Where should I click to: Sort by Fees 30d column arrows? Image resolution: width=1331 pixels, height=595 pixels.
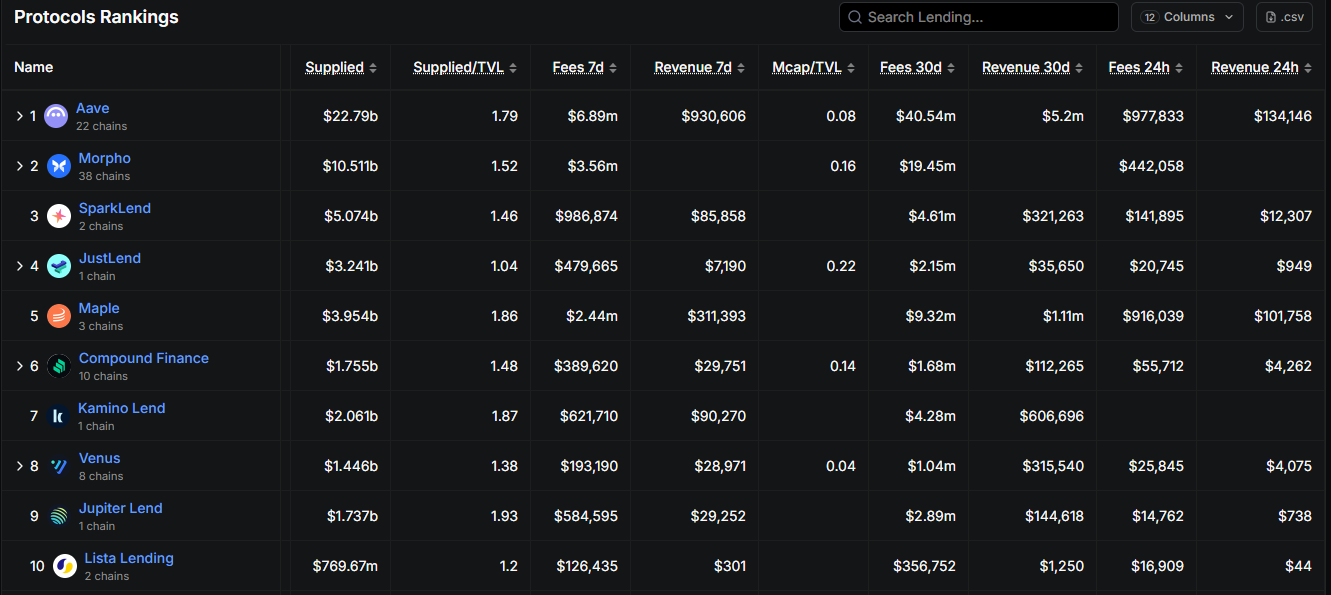[x=951, y=68]
